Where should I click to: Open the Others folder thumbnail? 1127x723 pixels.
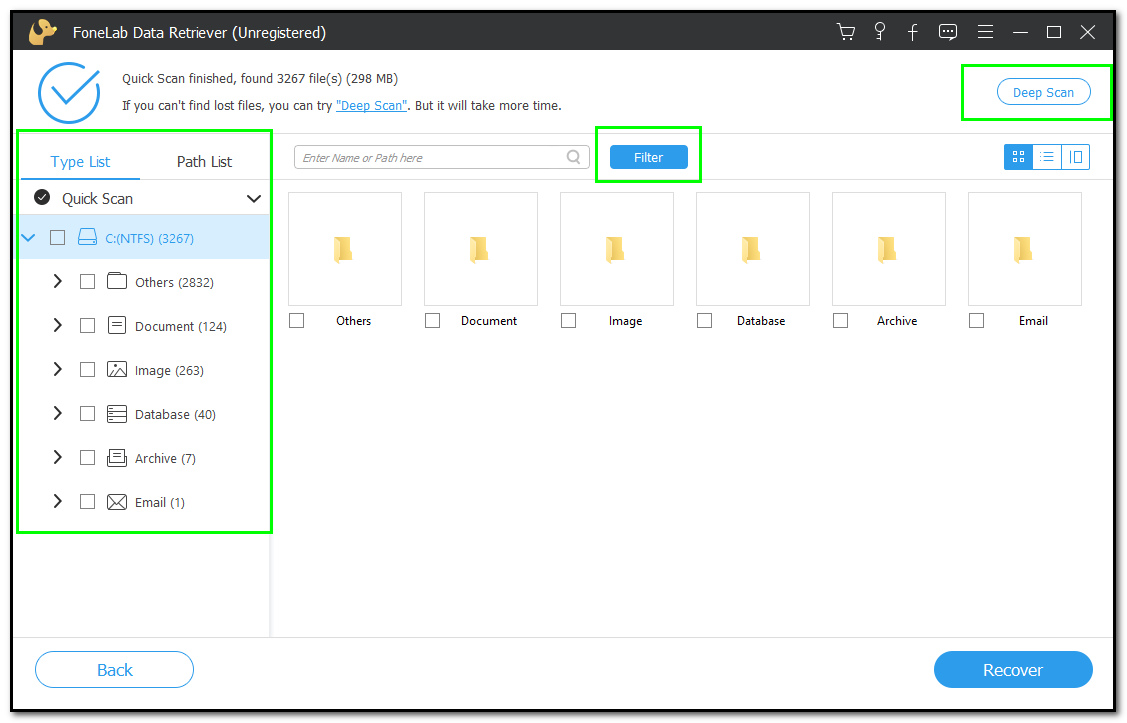pos(345,249)
